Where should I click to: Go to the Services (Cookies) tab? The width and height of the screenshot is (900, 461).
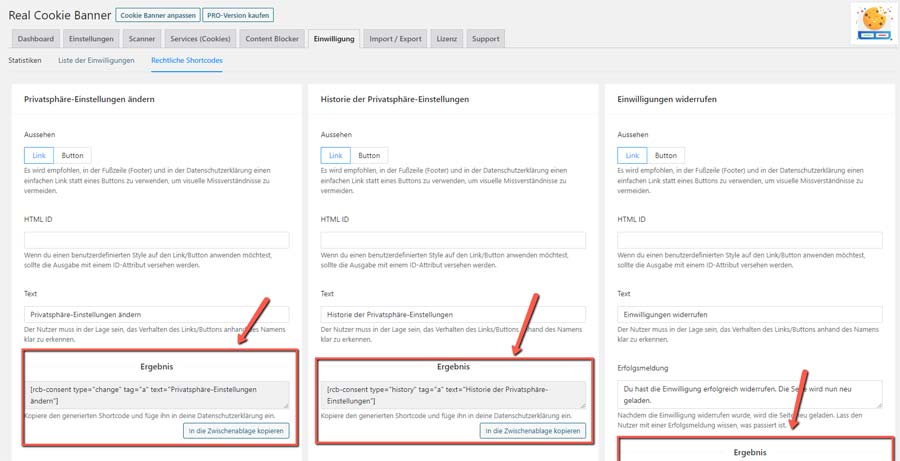[x=200, y=39]
